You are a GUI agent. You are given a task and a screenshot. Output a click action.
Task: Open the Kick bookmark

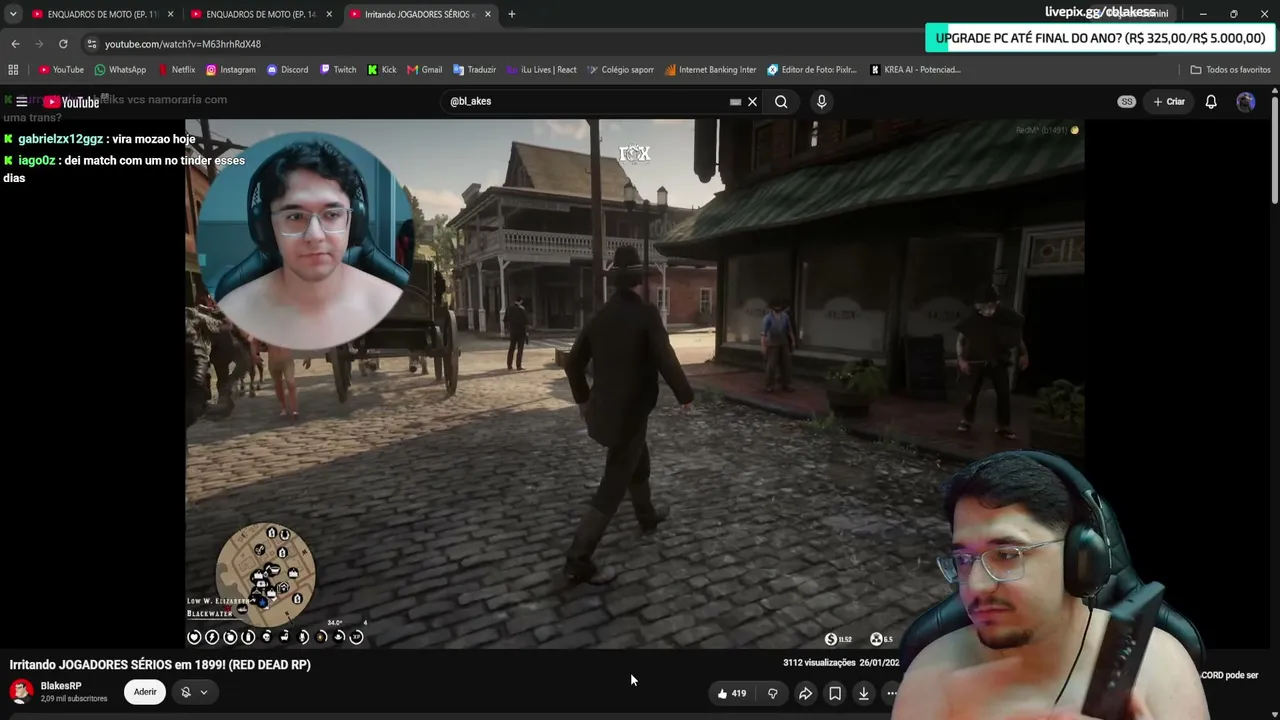click(x=382, y=70)
